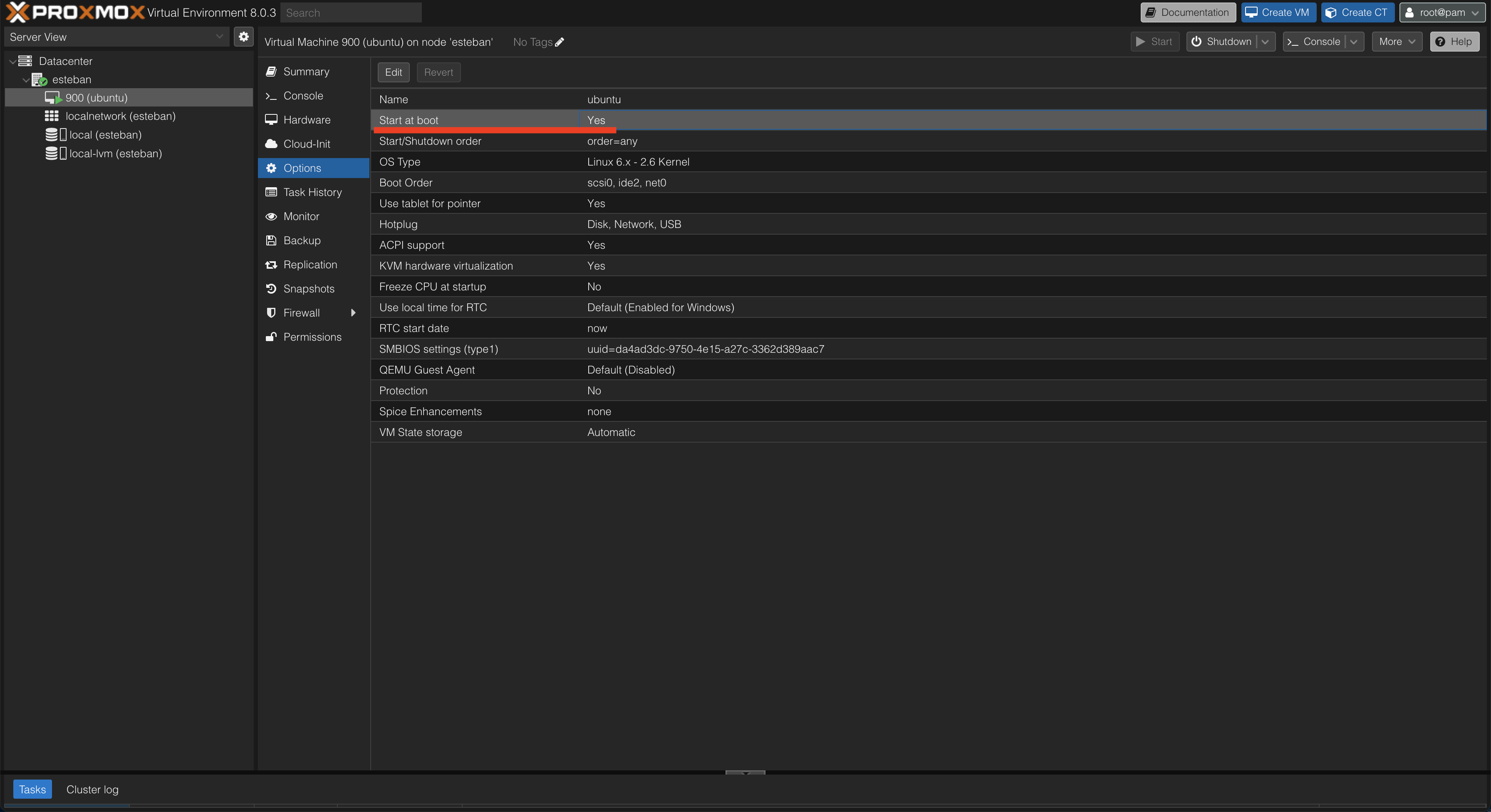
Task: Open the Shutdown dropdown arrow
Action: [x=1265, y=42]
